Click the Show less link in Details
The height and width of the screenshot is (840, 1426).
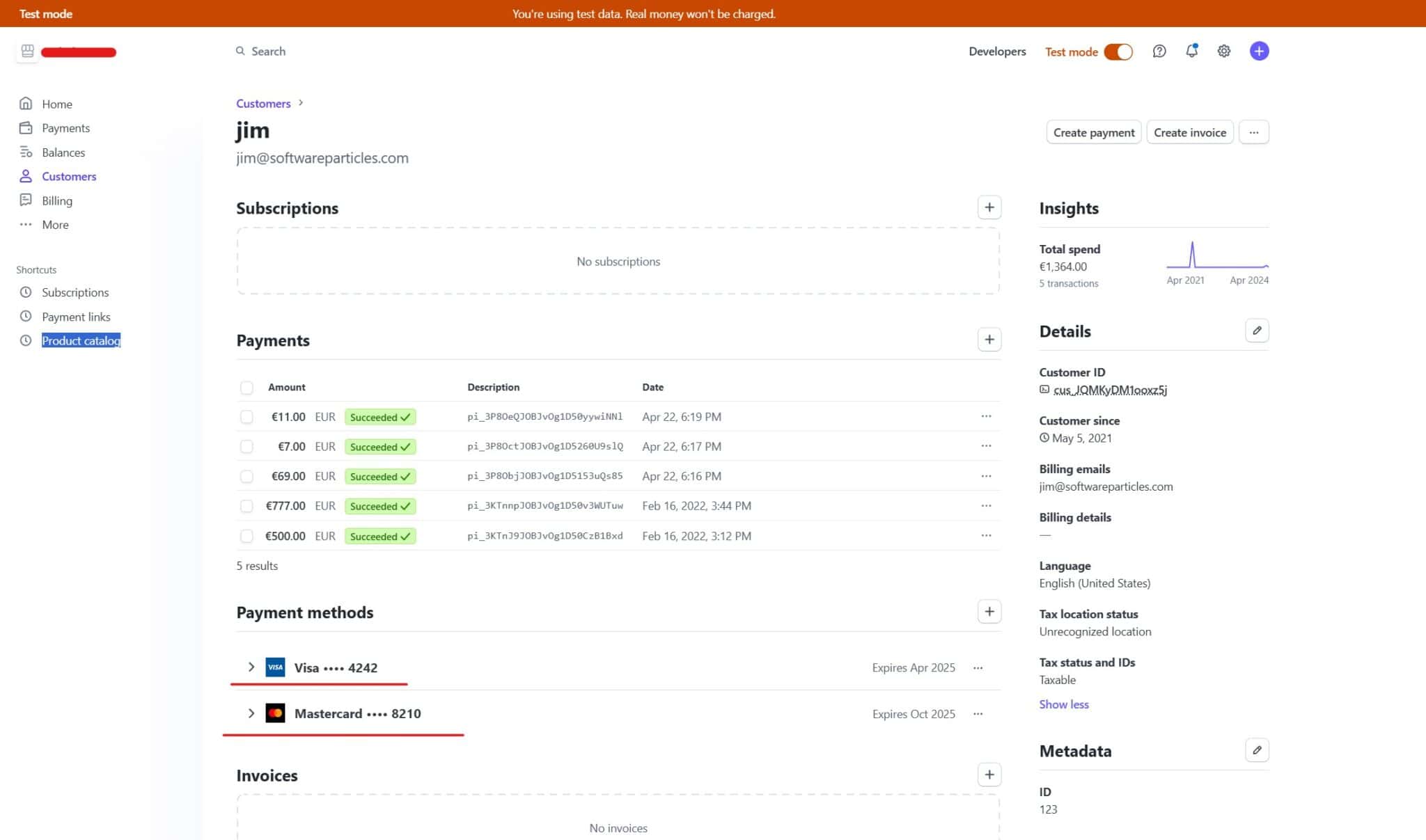1063,704
